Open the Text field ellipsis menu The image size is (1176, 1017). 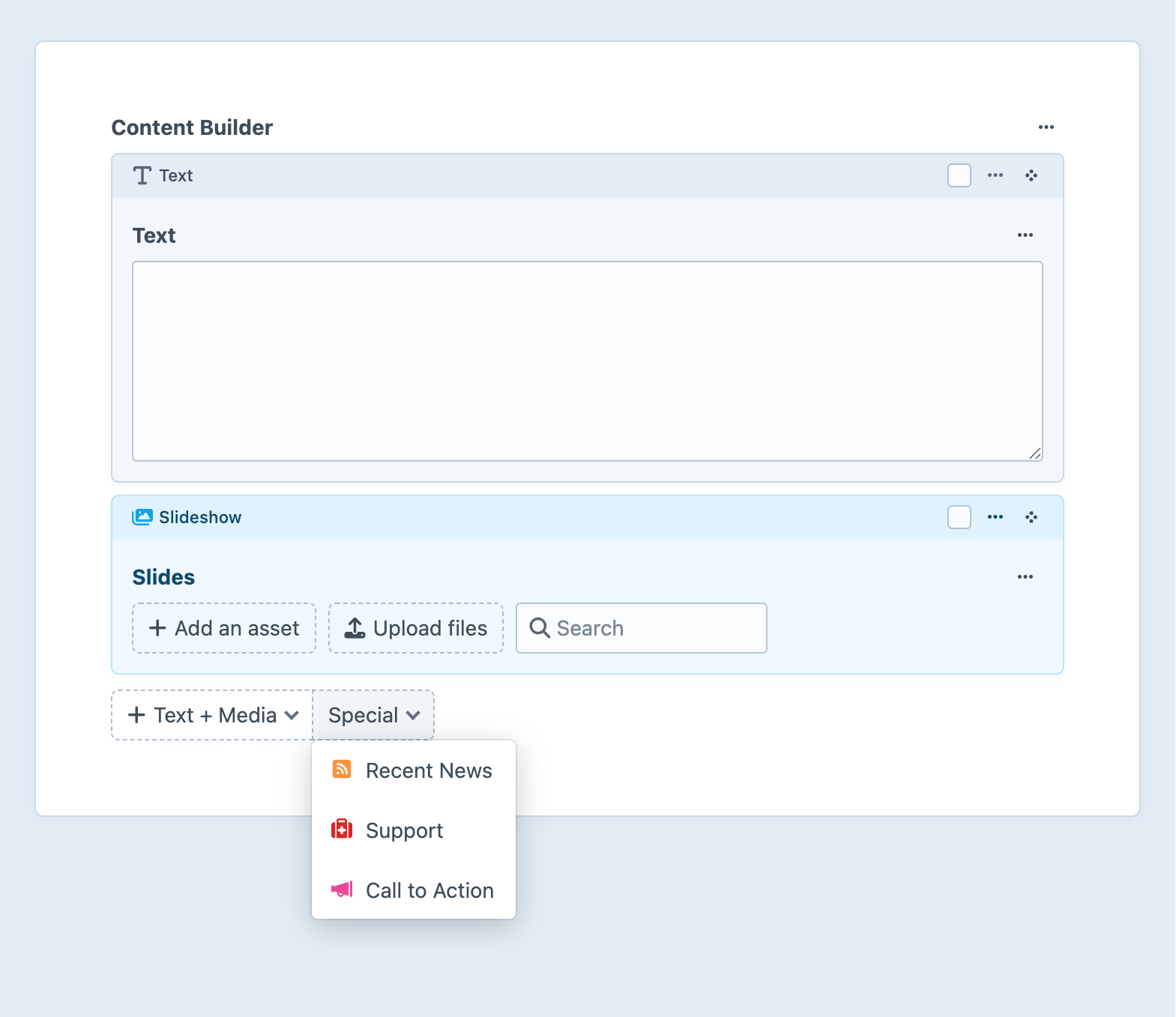1025,235
